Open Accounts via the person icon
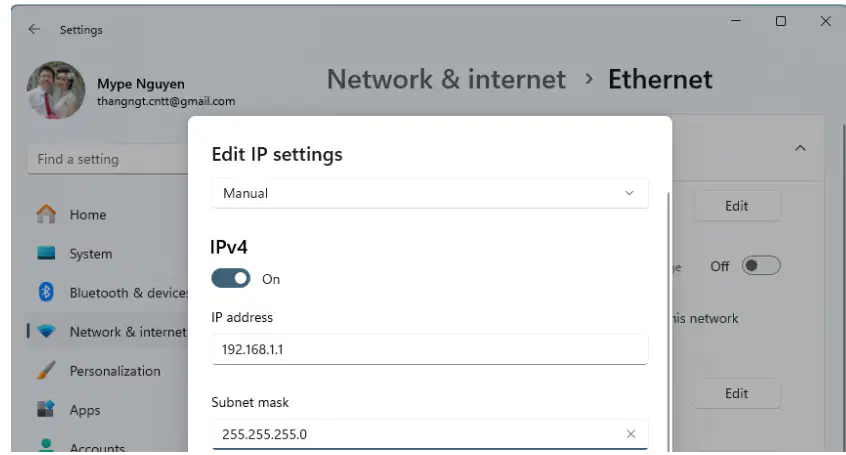846x455 pixels. pos(46,445)
